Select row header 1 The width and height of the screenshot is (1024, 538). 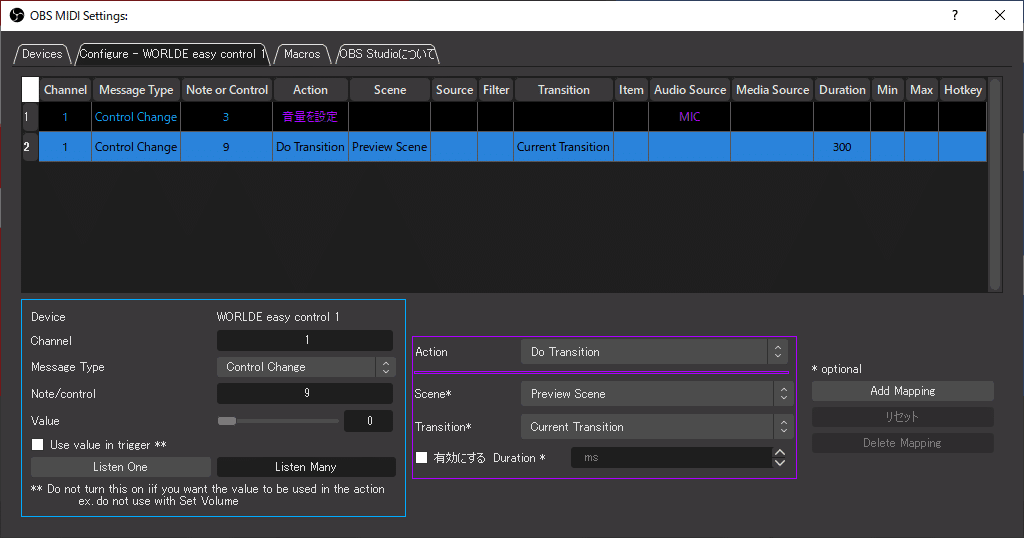[x=30, y=117]
